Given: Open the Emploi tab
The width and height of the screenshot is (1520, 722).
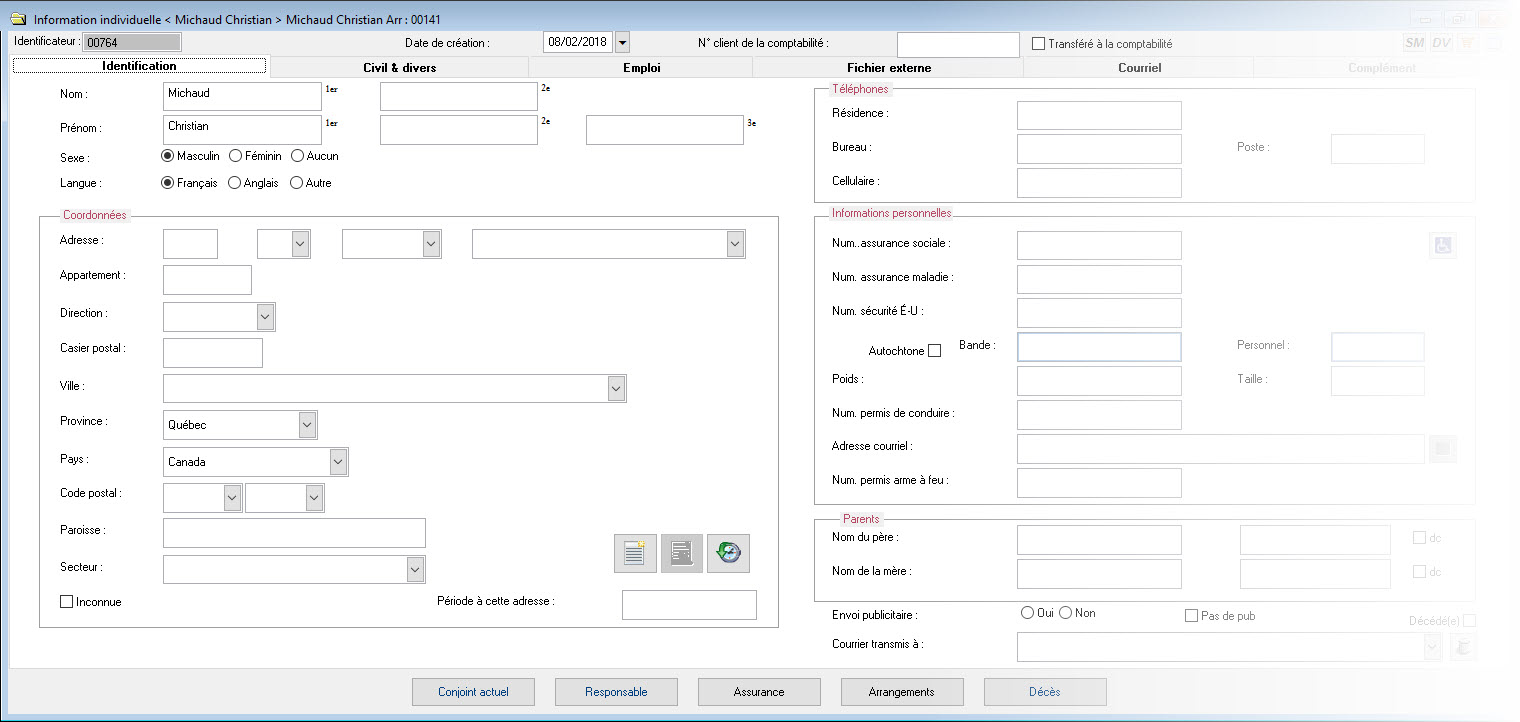Looking at the screenshot, I should coord(640,68).
